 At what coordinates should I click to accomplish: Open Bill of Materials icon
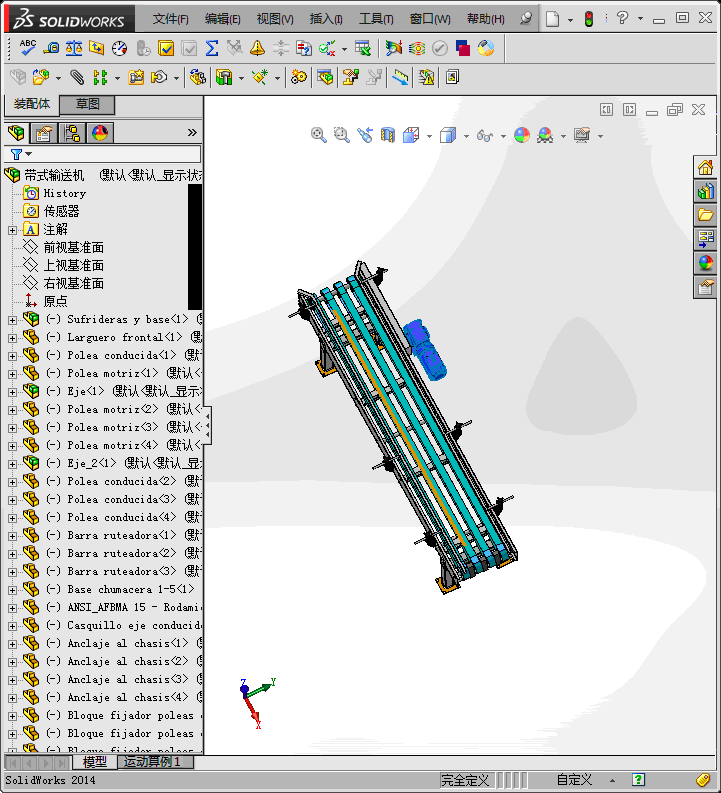click(x=325, y=77)
